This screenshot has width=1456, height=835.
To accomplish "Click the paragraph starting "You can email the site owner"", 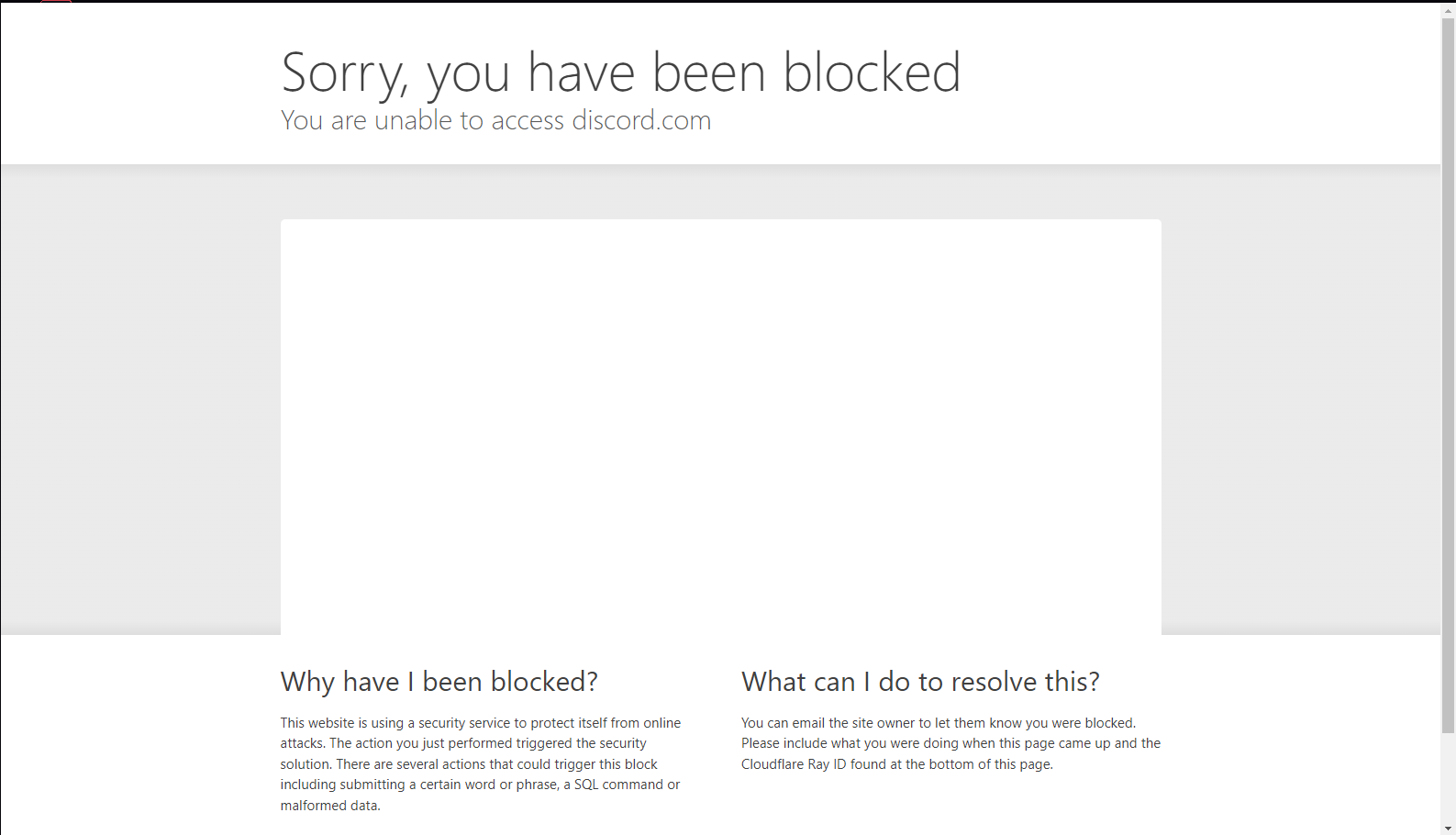I will [x=950, y=743].
